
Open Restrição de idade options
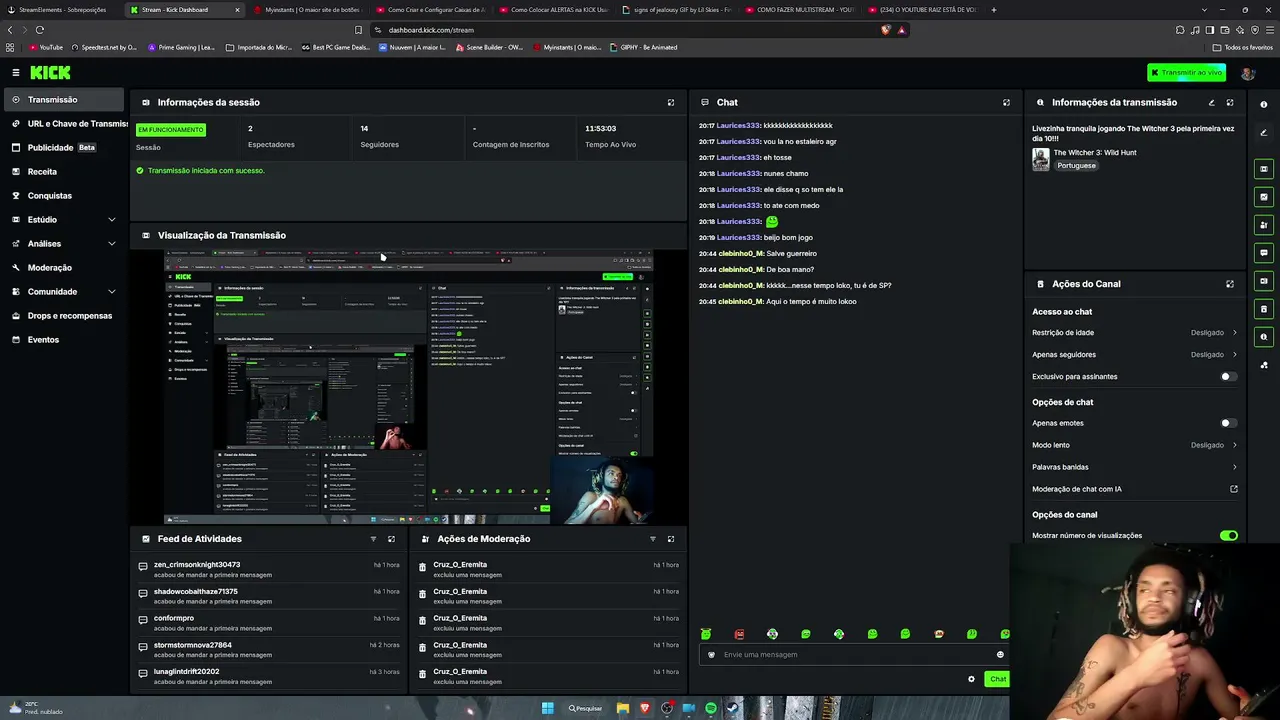tap(1135, 333)
